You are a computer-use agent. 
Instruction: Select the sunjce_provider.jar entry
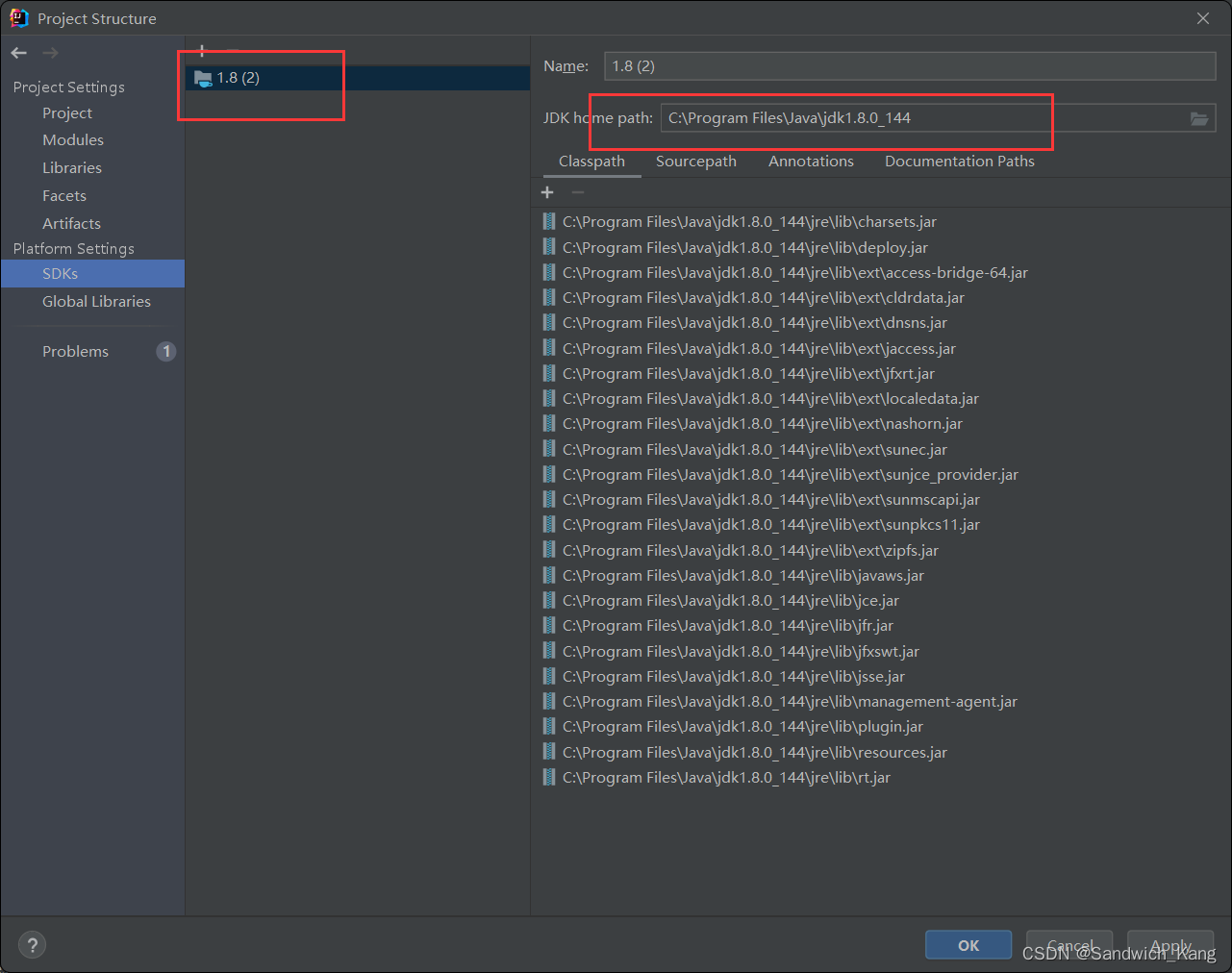click(x=781, y=474)
